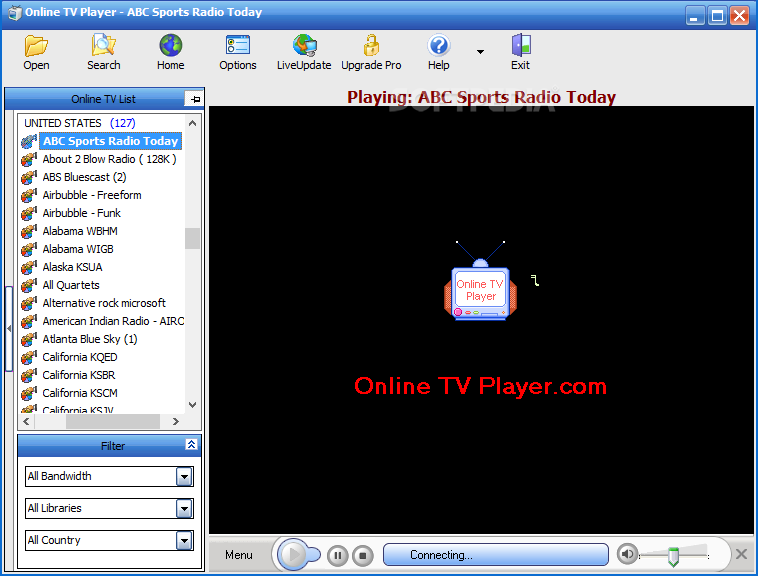Run LiveUpdate from the toolbar
The height and width of the screenshot is (576, 758).
click(304, 52)
